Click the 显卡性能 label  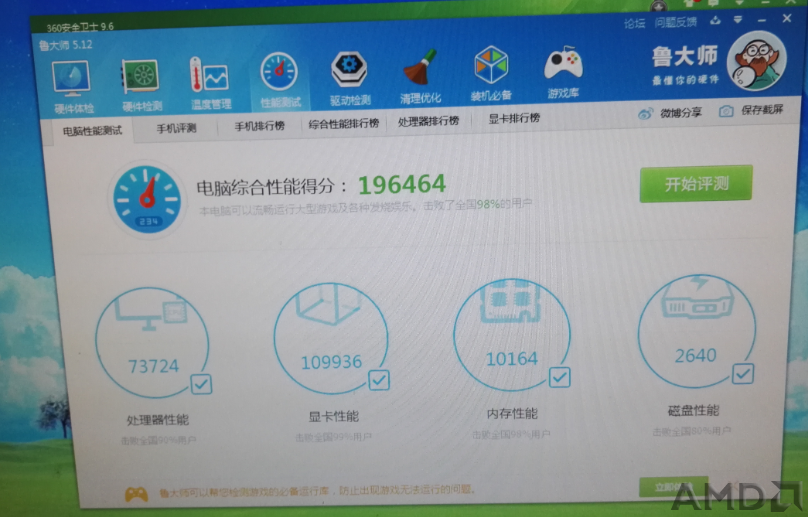tap(333, 416)
